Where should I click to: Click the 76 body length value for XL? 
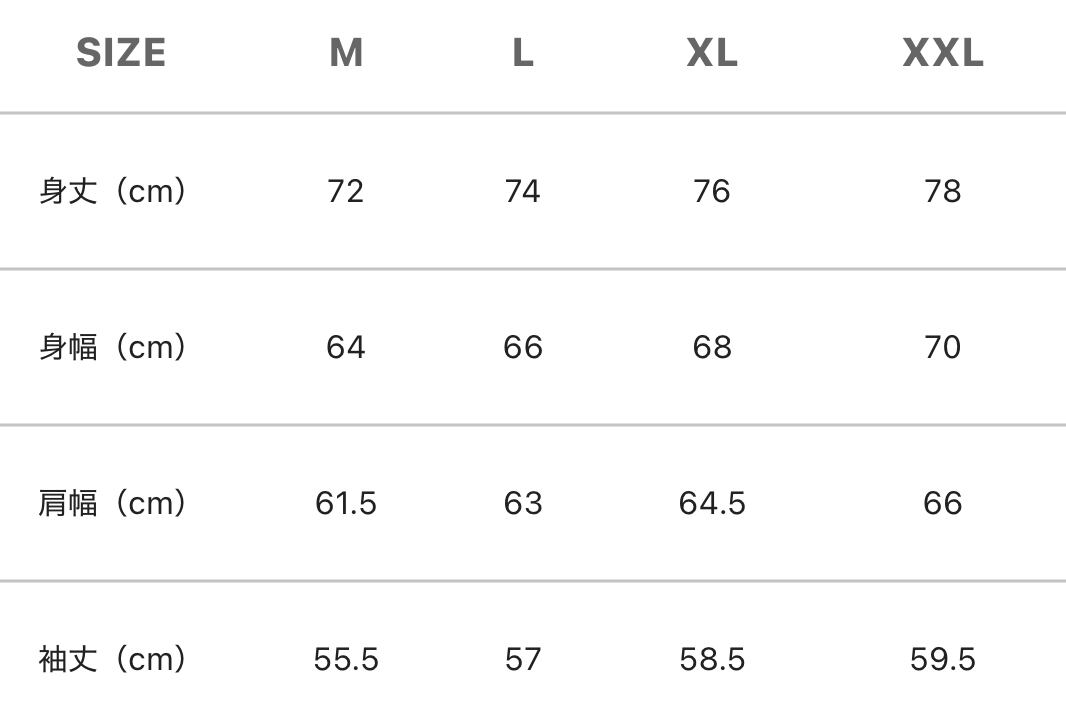712,192
